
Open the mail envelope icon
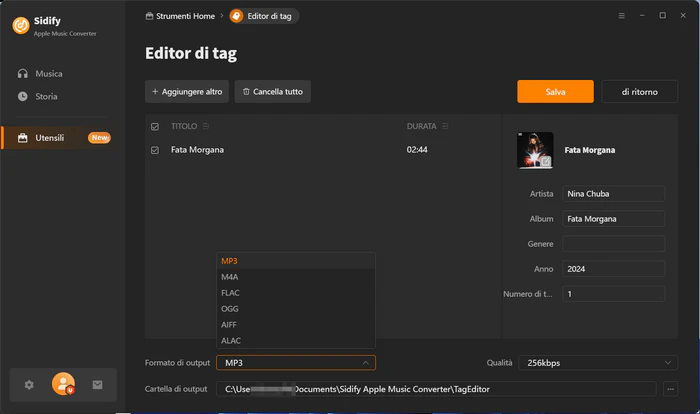click(x=97, y=385)
